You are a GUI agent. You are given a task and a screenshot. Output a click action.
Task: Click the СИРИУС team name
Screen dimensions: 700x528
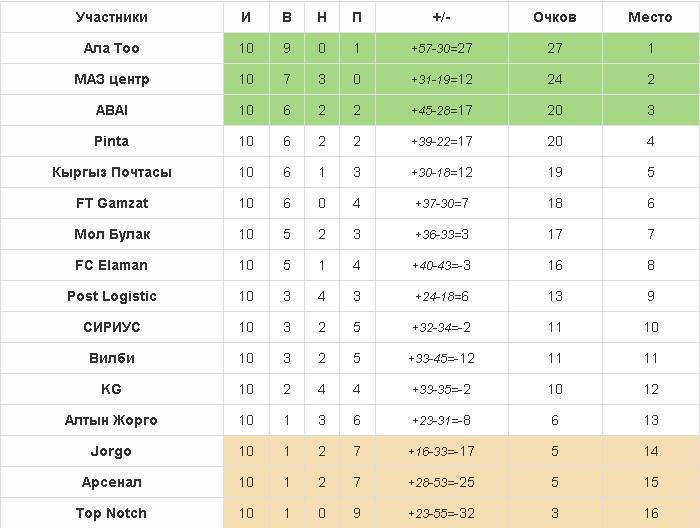(x=111, y=327)
